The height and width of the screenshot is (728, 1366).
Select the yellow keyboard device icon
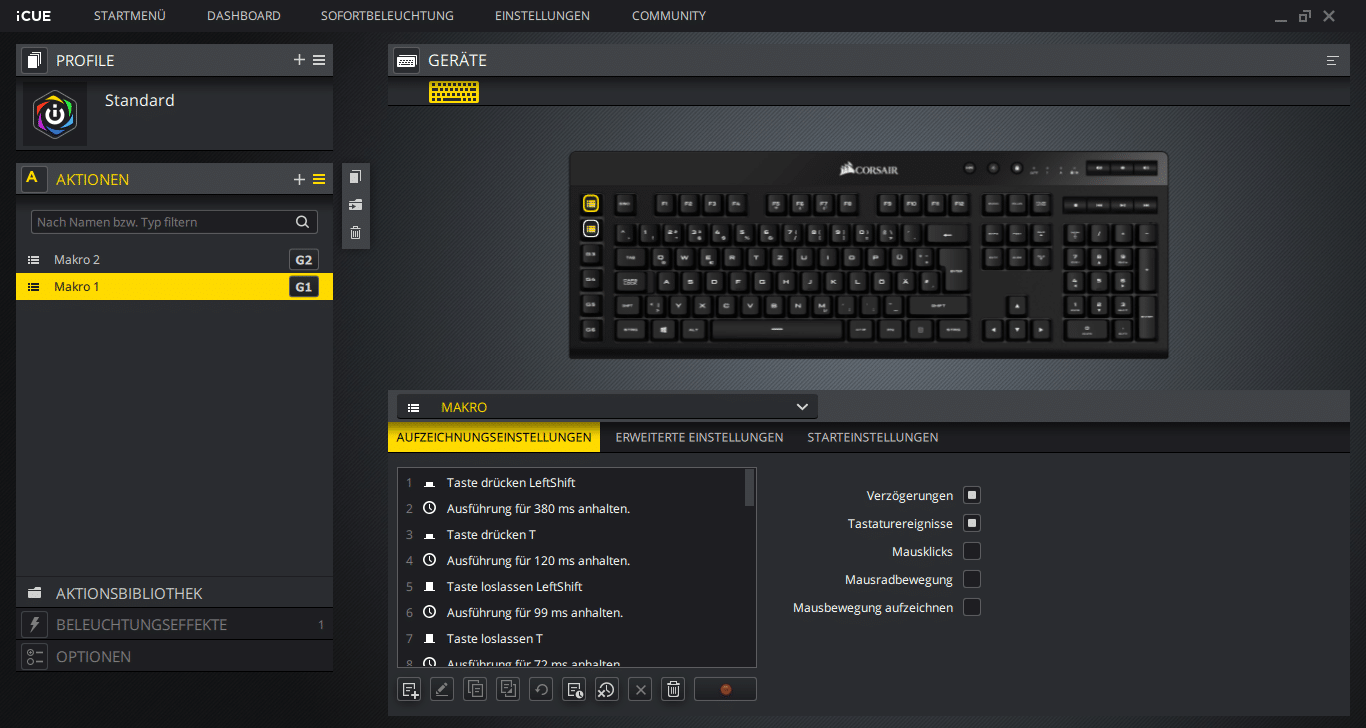pyautogui.click(x=454, y=92)
